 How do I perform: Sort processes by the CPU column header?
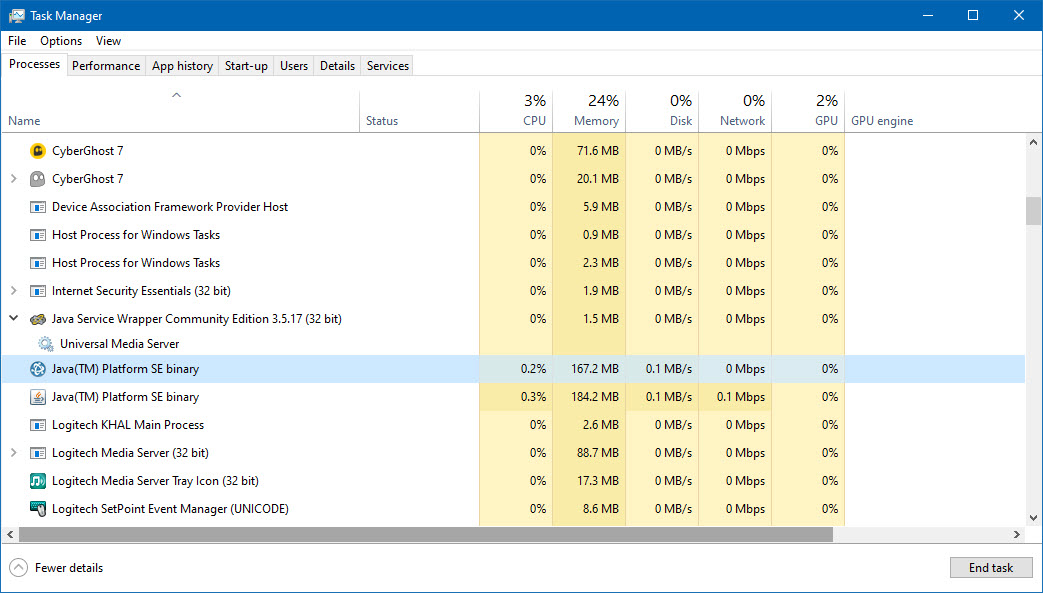(x=516, y=111)
